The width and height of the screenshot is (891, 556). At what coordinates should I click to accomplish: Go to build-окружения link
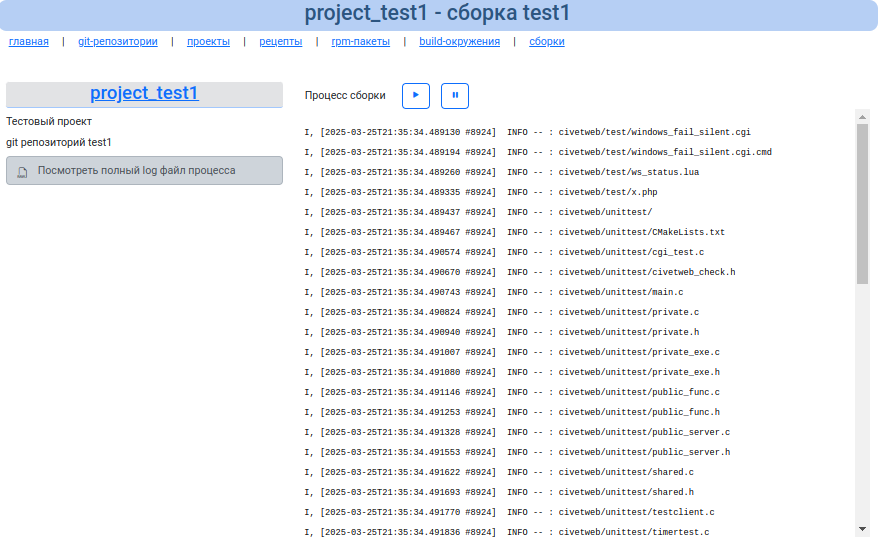coord(458,42)
